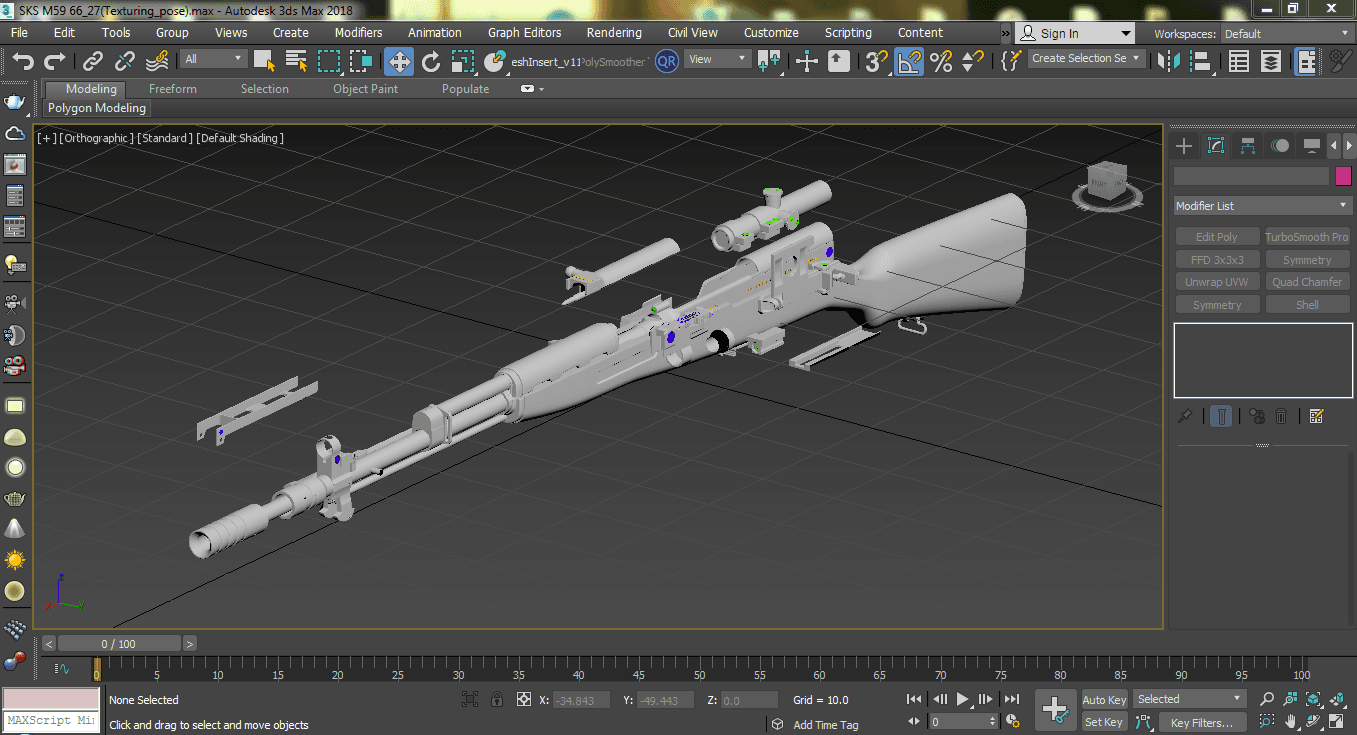Image resolution: width=1357 pixels, height=735 pixels.
Task: Open the Graph Editors menu
Action: click(525, 32)
